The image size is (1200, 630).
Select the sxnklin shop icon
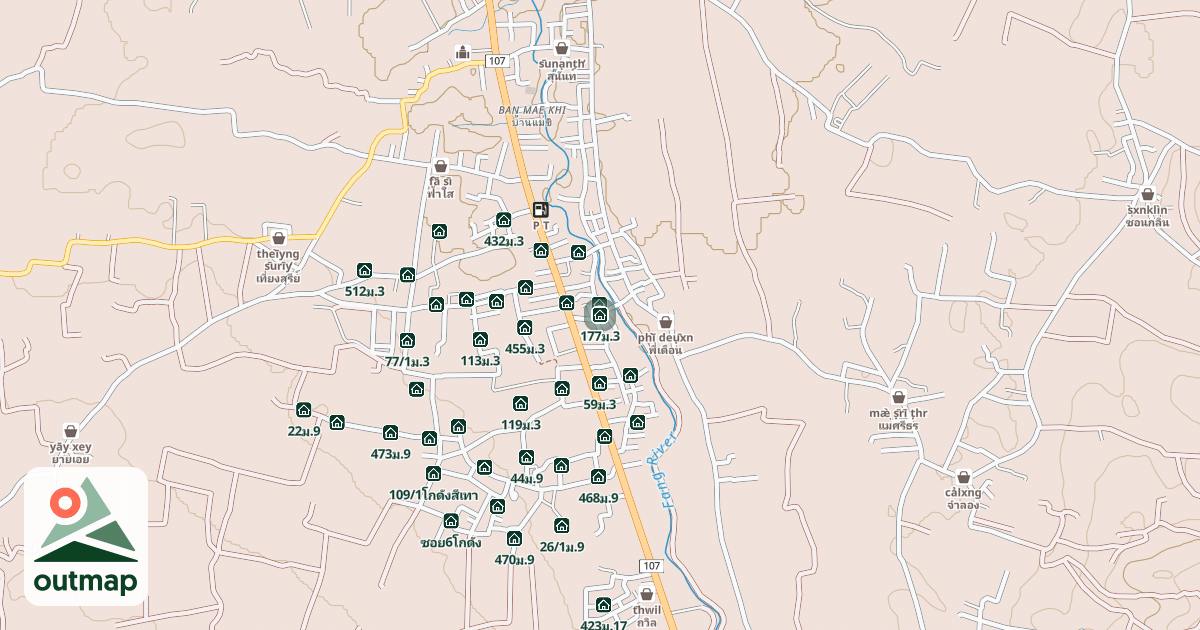pos(1147,194)
